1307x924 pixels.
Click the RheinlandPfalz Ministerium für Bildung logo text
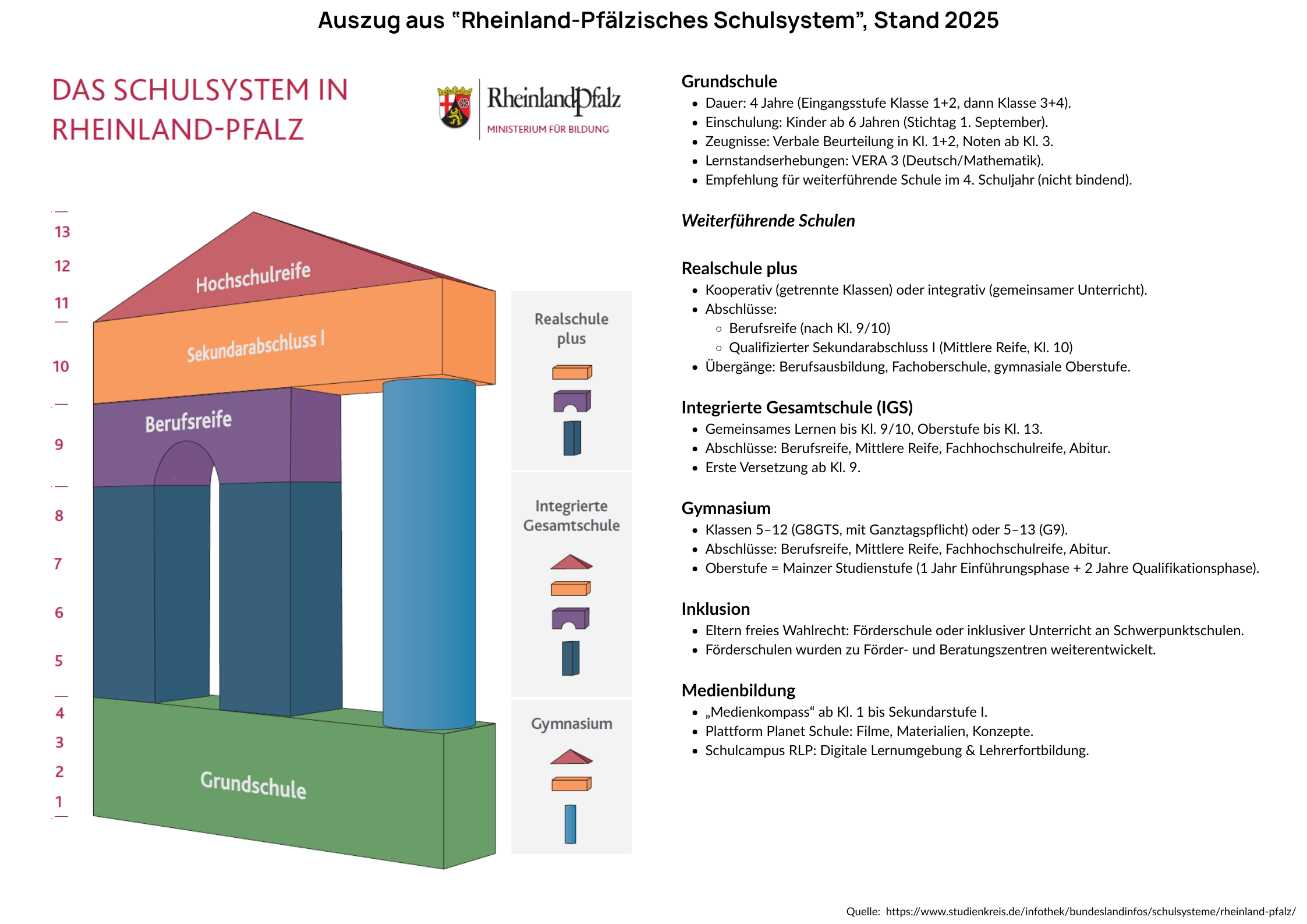click(554, 109)
